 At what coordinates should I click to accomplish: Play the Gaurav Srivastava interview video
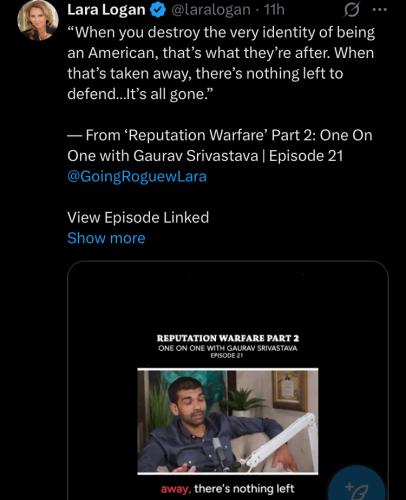228,421
